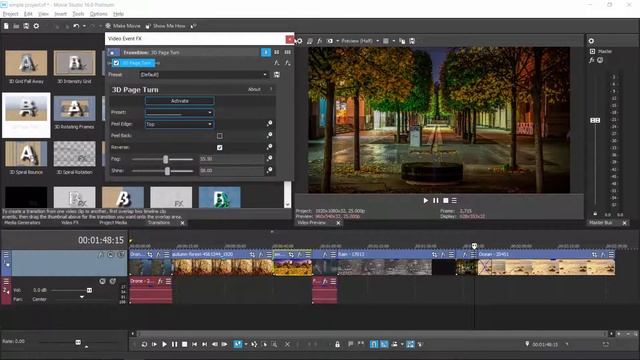
Task: Open video preview properties gear icon
Action: (300, 41)
